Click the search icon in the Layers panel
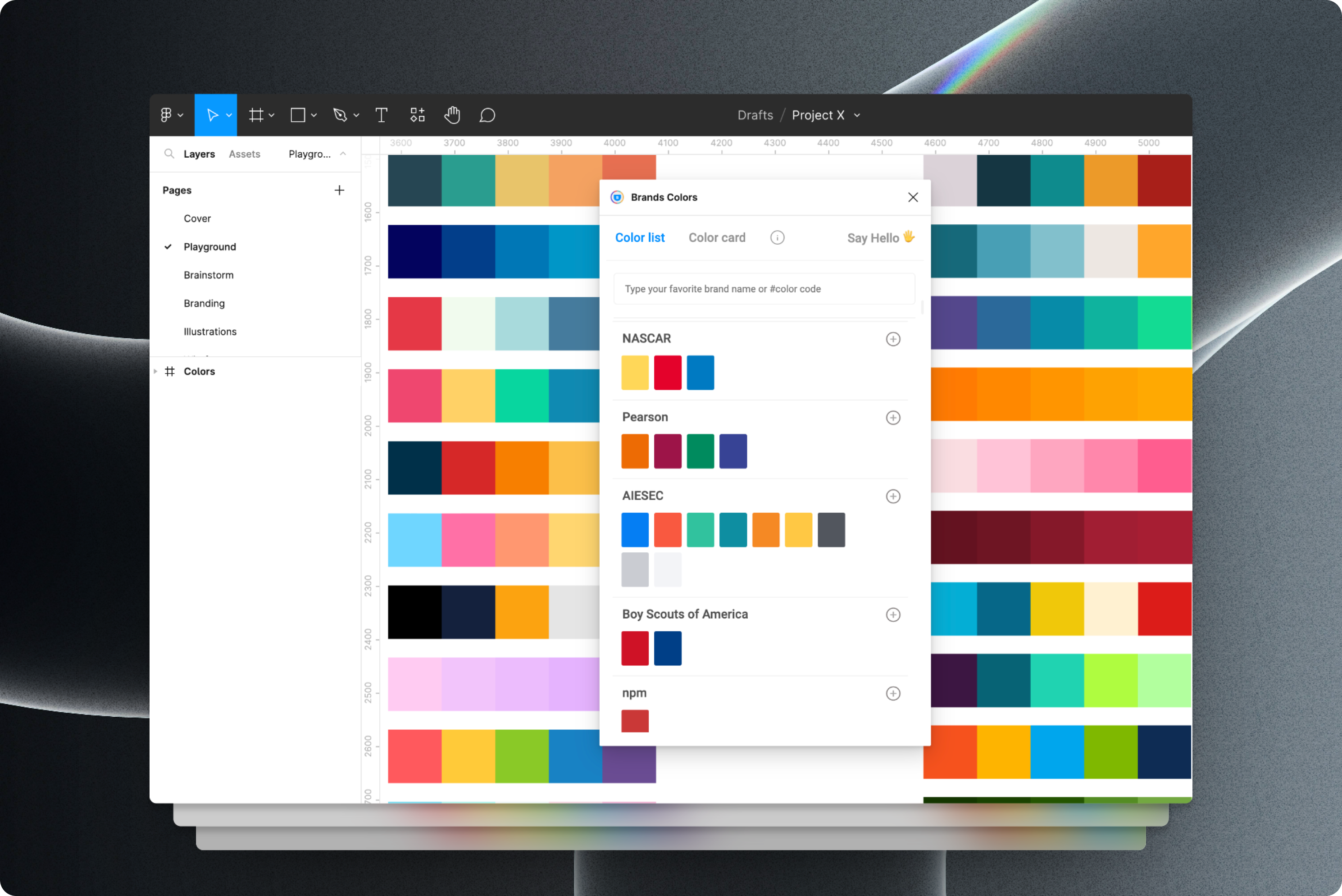This screenshot has width=1342, height=896. pos(169,154)
